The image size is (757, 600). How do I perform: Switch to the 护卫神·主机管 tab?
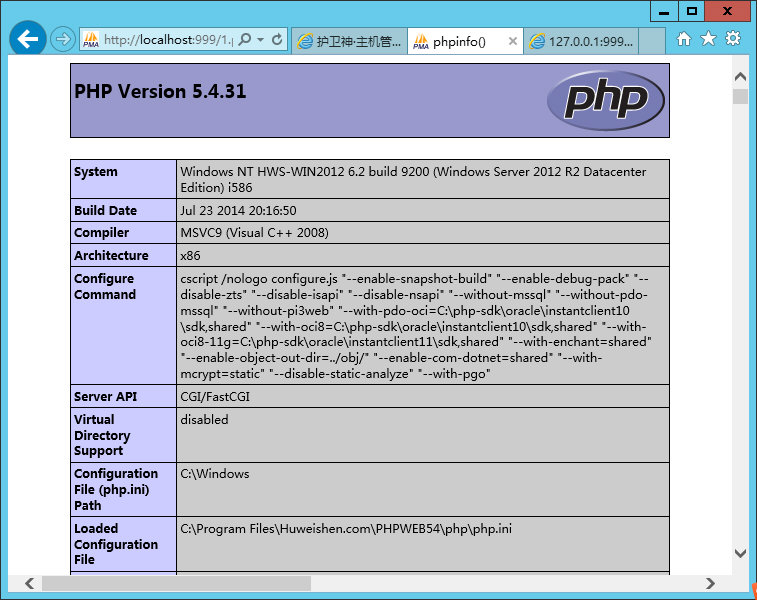350,41
